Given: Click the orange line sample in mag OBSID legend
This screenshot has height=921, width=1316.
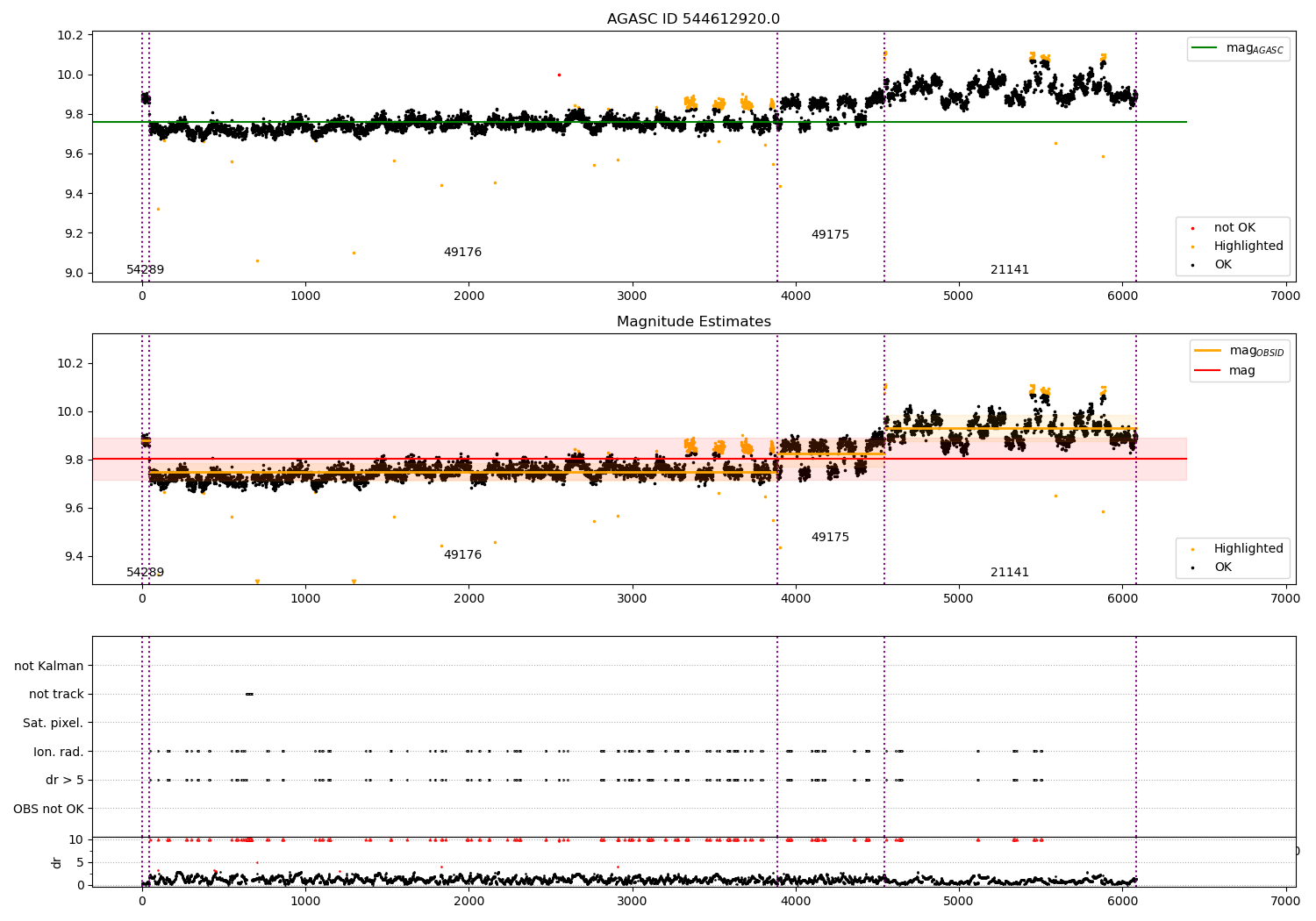Looking at the screenshot, I should 1208,351.
